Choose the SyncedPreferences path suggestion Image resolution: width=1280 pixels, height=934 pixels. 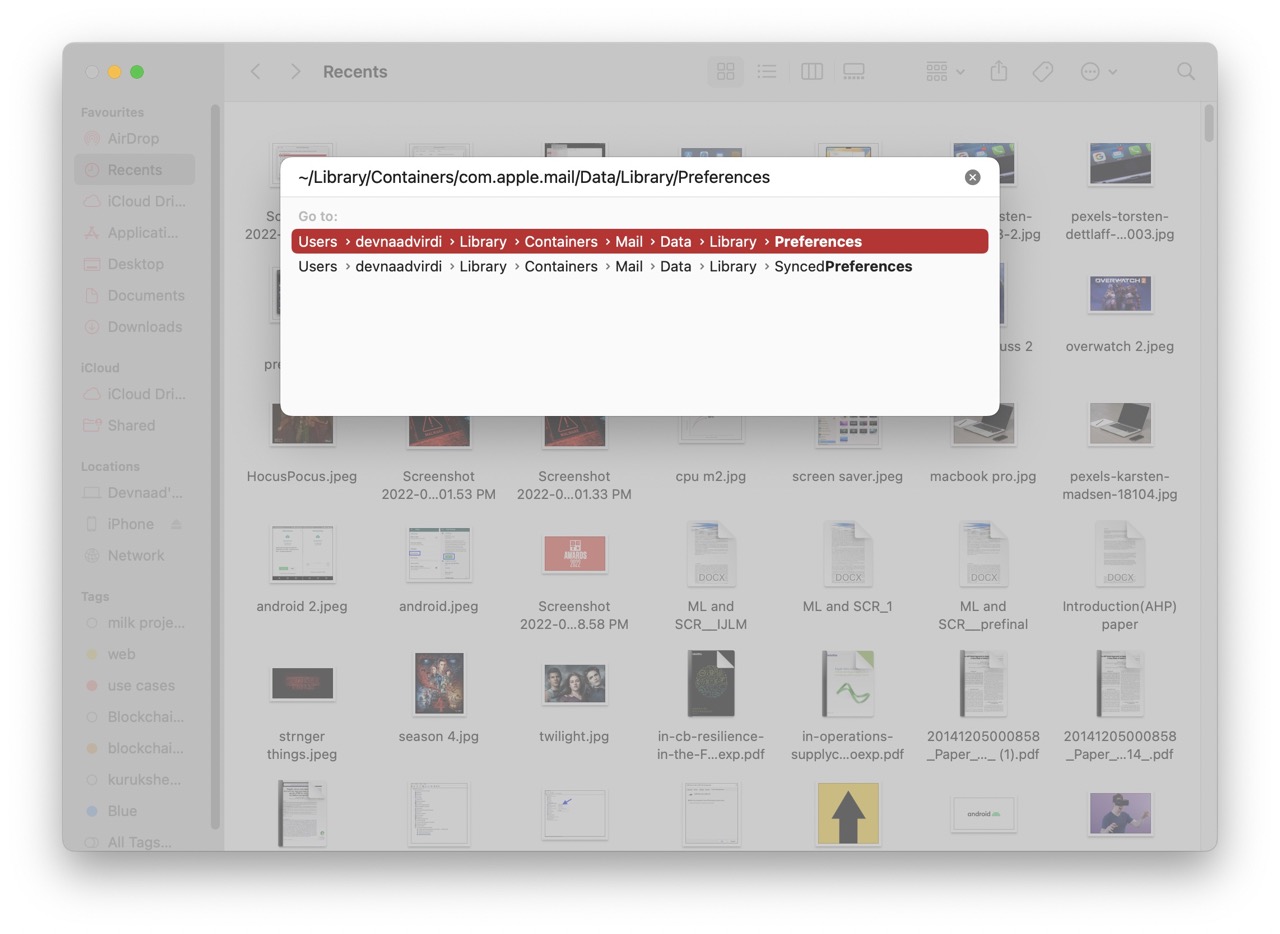coord(604,266)
